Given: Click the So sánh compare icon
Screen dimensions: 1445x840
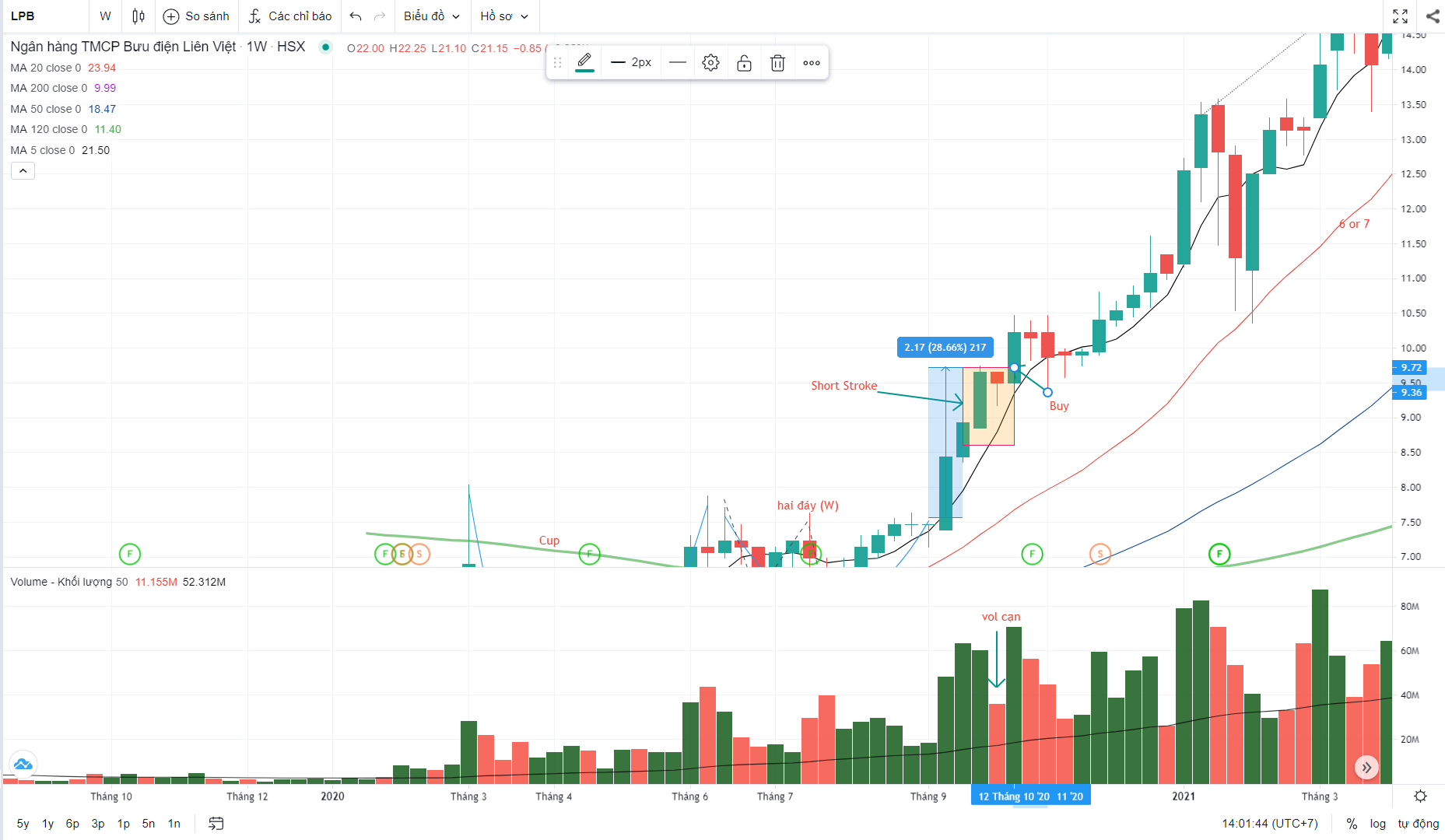Looking at the screenshot, I should [x=171, y=16].
